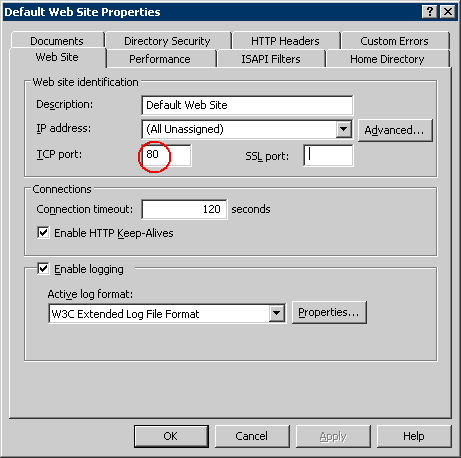Confirm with the OK button
The image size is (461, 458).
(171, 436)
